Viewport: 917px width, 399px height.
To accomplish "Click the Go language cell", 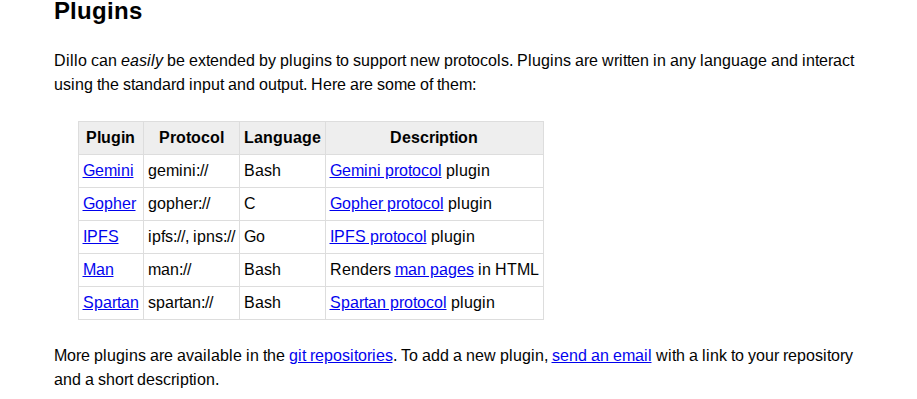I will pos(282,237).
